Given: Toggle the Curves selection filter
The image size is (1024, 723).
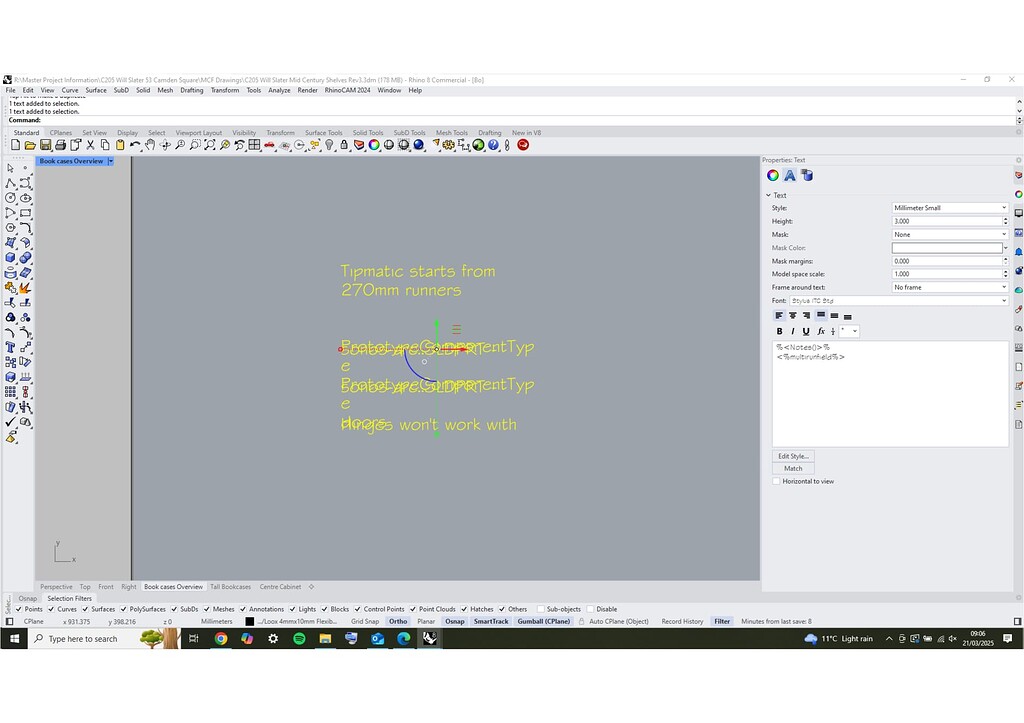Looking at the screenshot, I should pyautogui.click(x=62, y=609).
